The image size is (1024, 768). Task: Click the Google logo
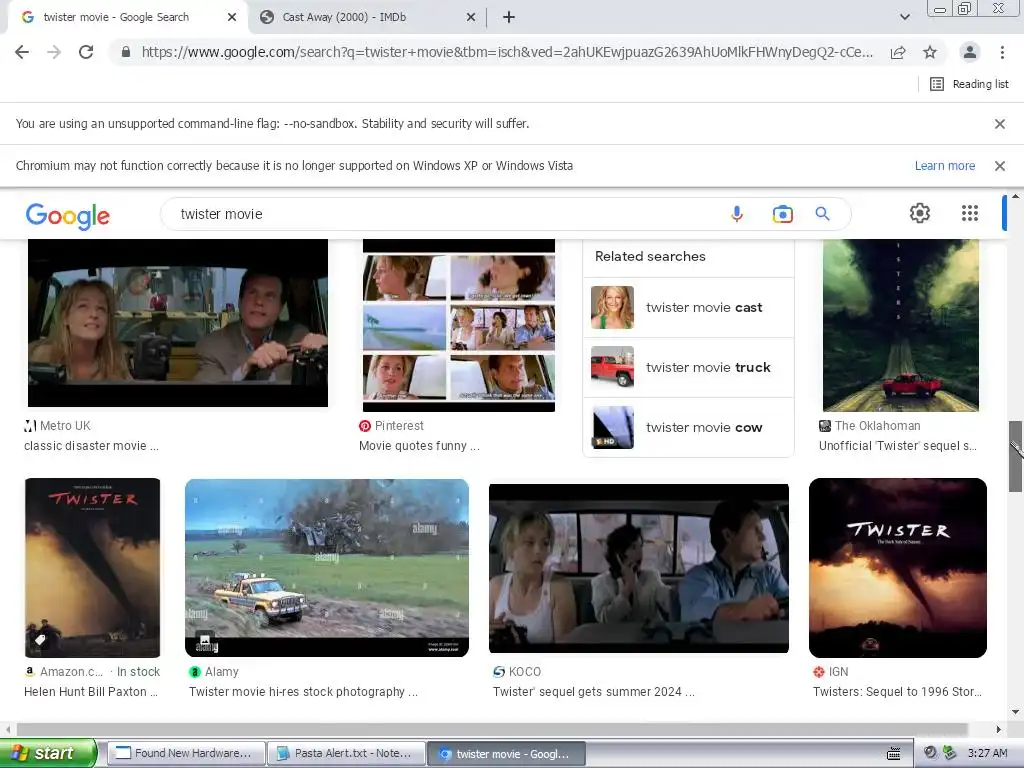[68, 216]
